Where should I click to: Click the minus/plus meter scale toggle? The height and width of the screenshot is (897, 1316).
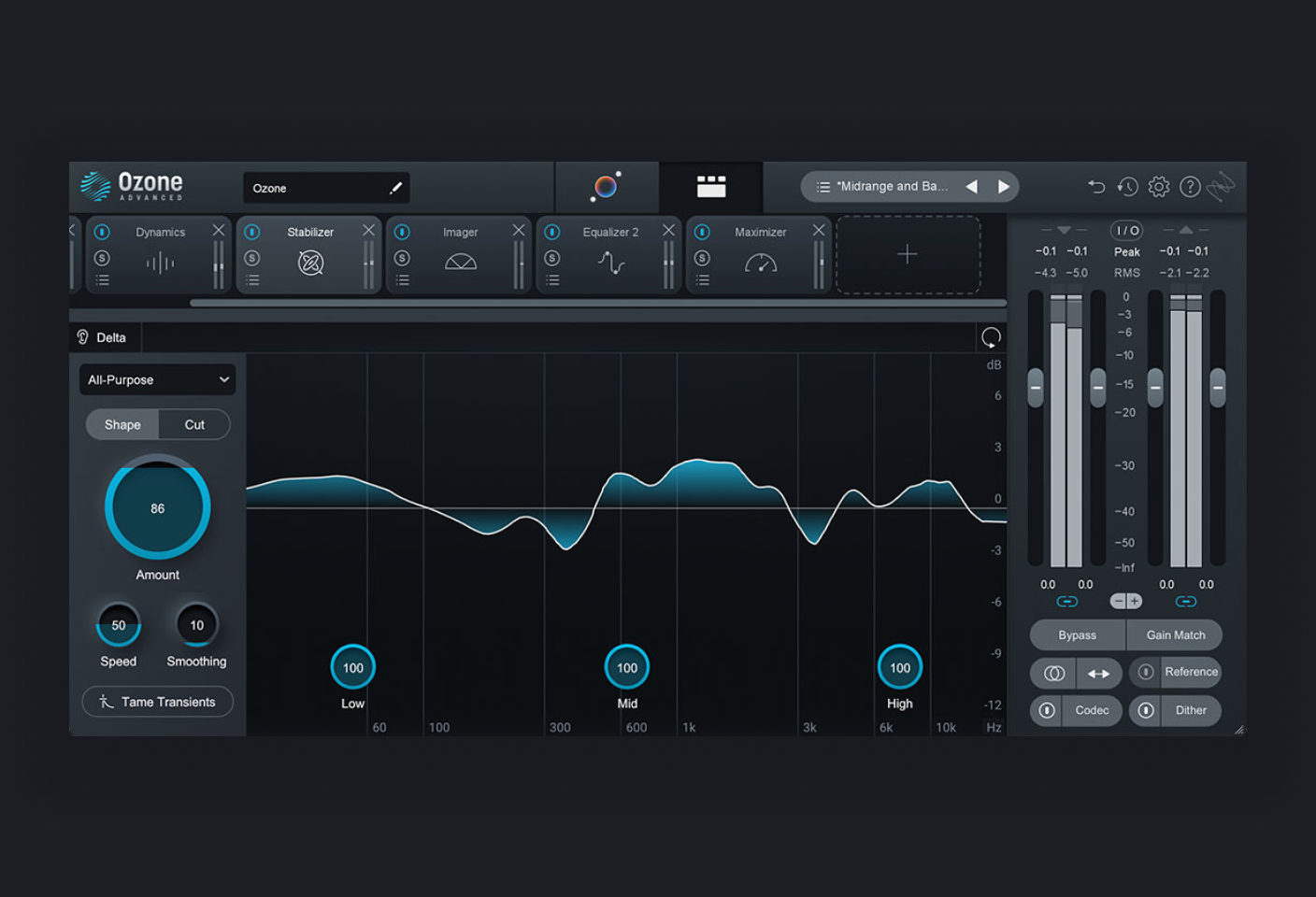click(x=1126, y=601)
